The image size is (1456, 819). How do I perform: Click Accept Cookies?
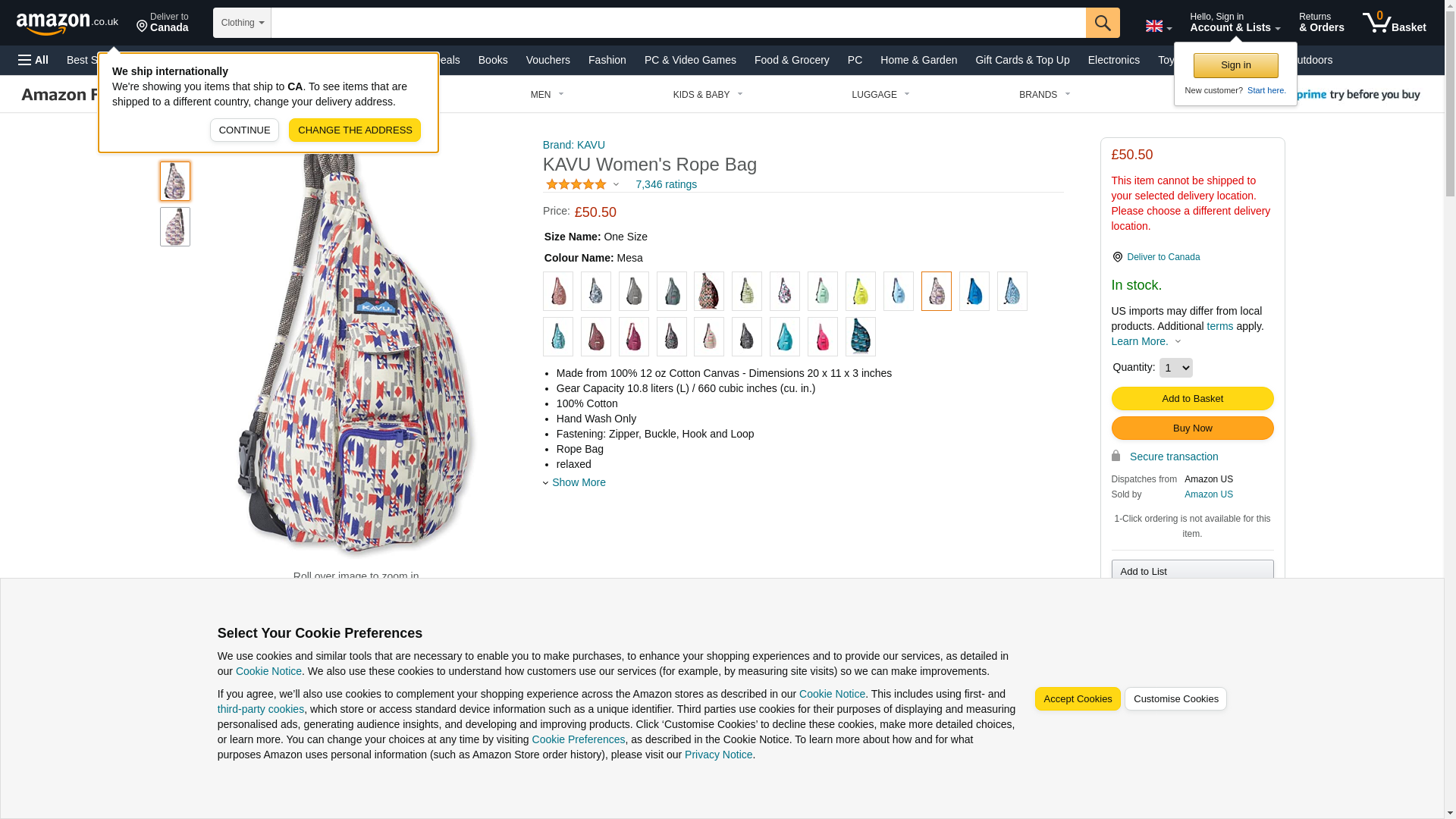coord(1078,699)
